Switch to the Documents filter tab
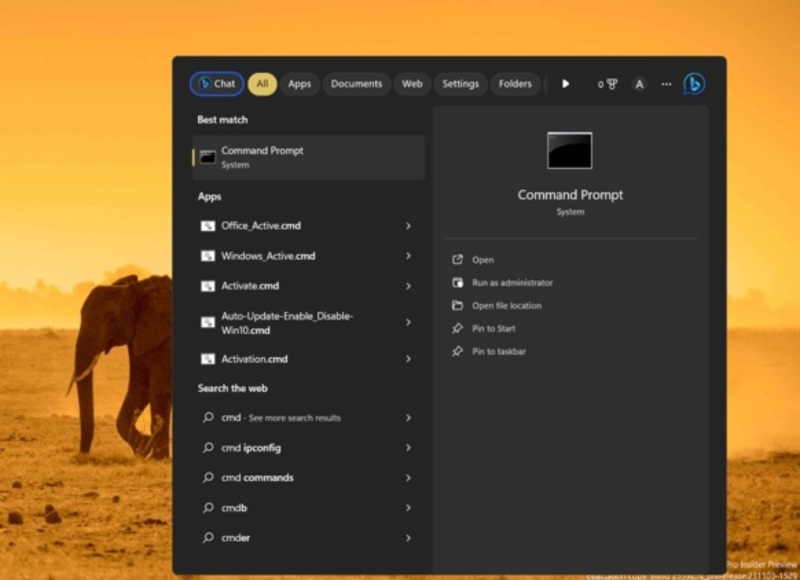The height and width of the screenshot is (580, 800). point(357,84)
